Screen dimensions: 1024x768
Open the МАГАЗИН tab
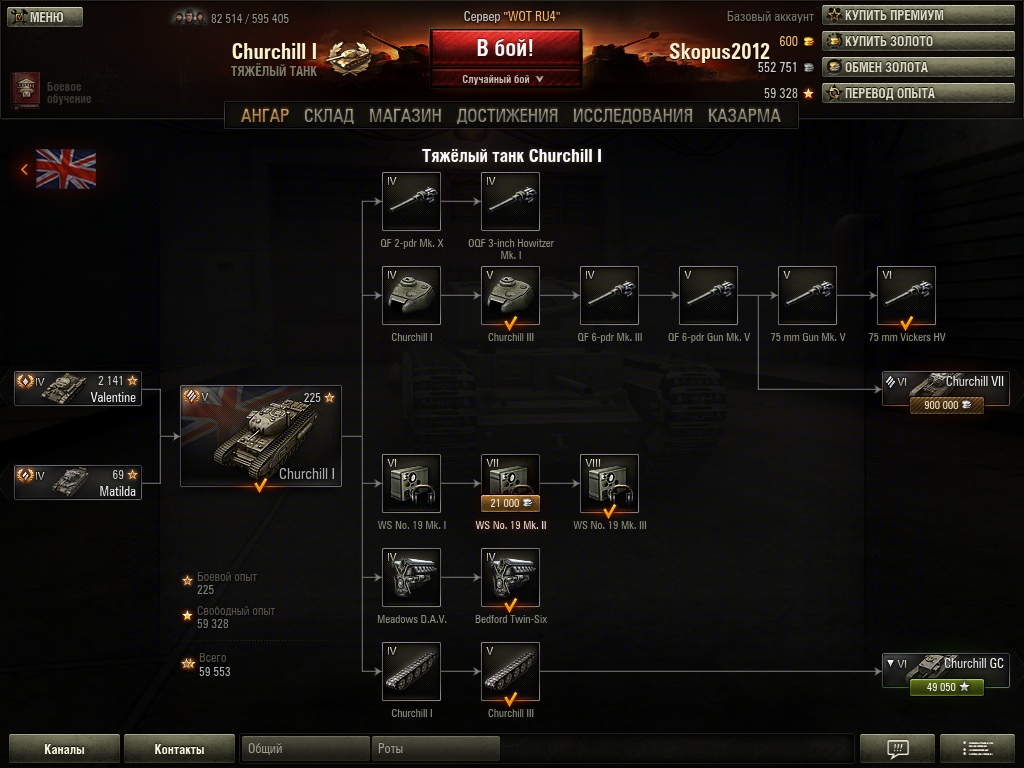point(405,116)
